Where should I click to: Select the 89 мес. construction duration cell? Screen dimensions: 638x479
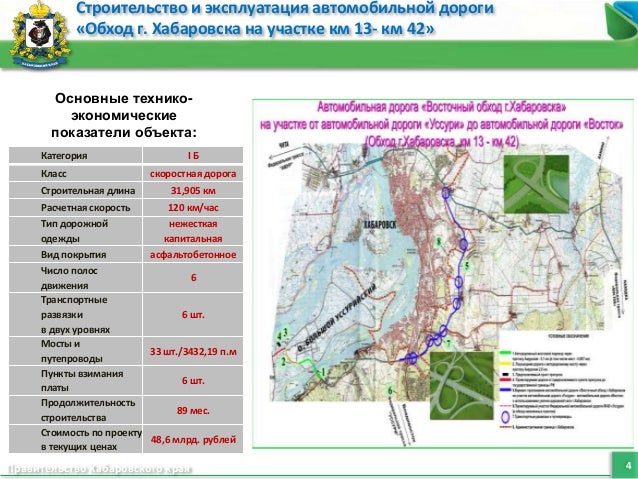click(x=193, y=410)
